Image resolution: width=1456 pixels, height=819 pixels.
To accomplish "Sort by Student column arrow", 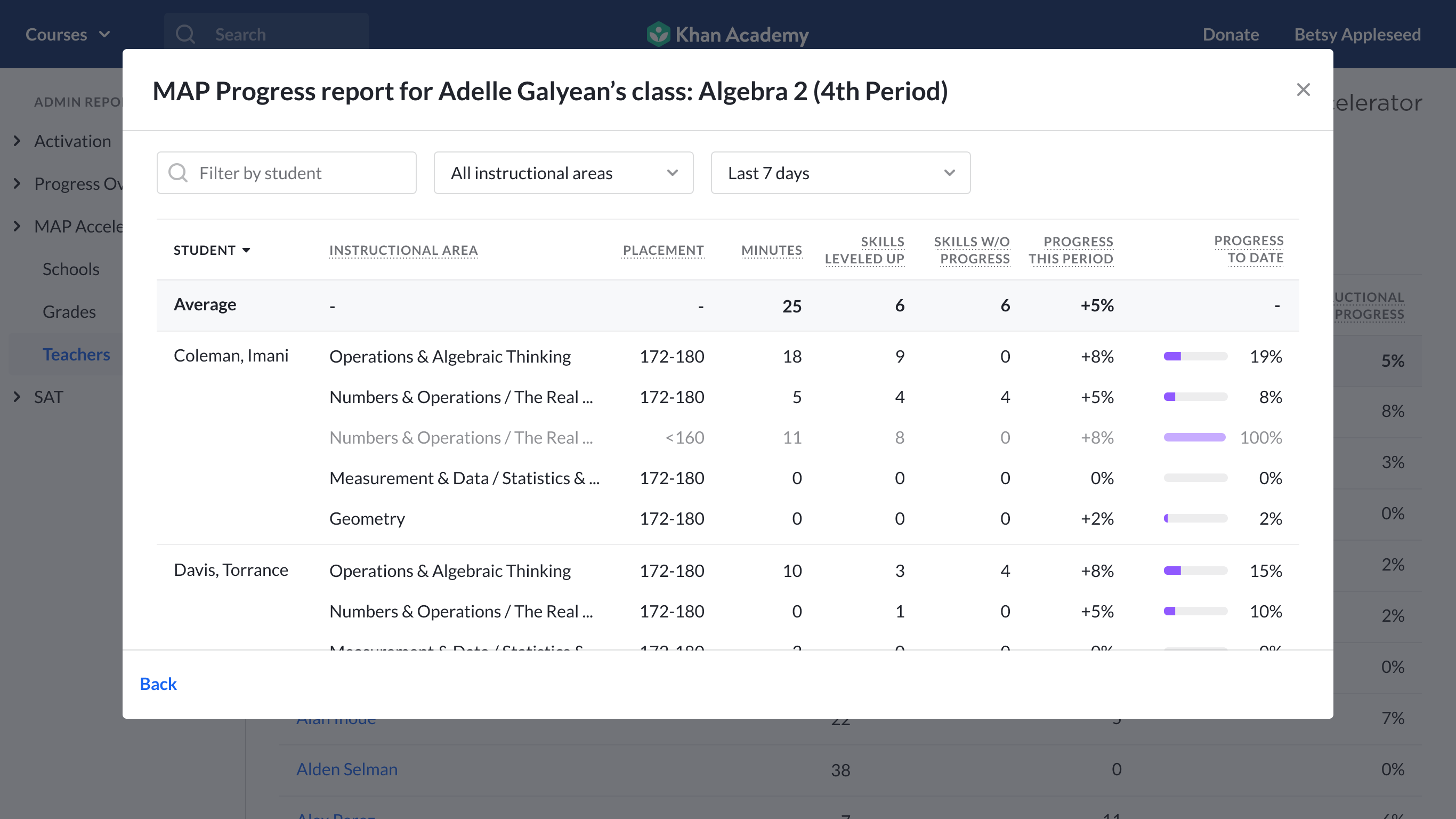I will tap(246, 250).
